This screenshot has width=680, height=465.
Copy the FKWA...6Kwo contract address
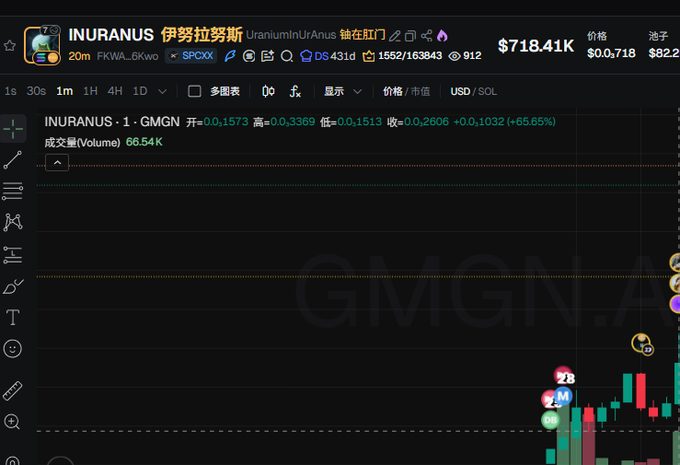[x=128, y=56]
